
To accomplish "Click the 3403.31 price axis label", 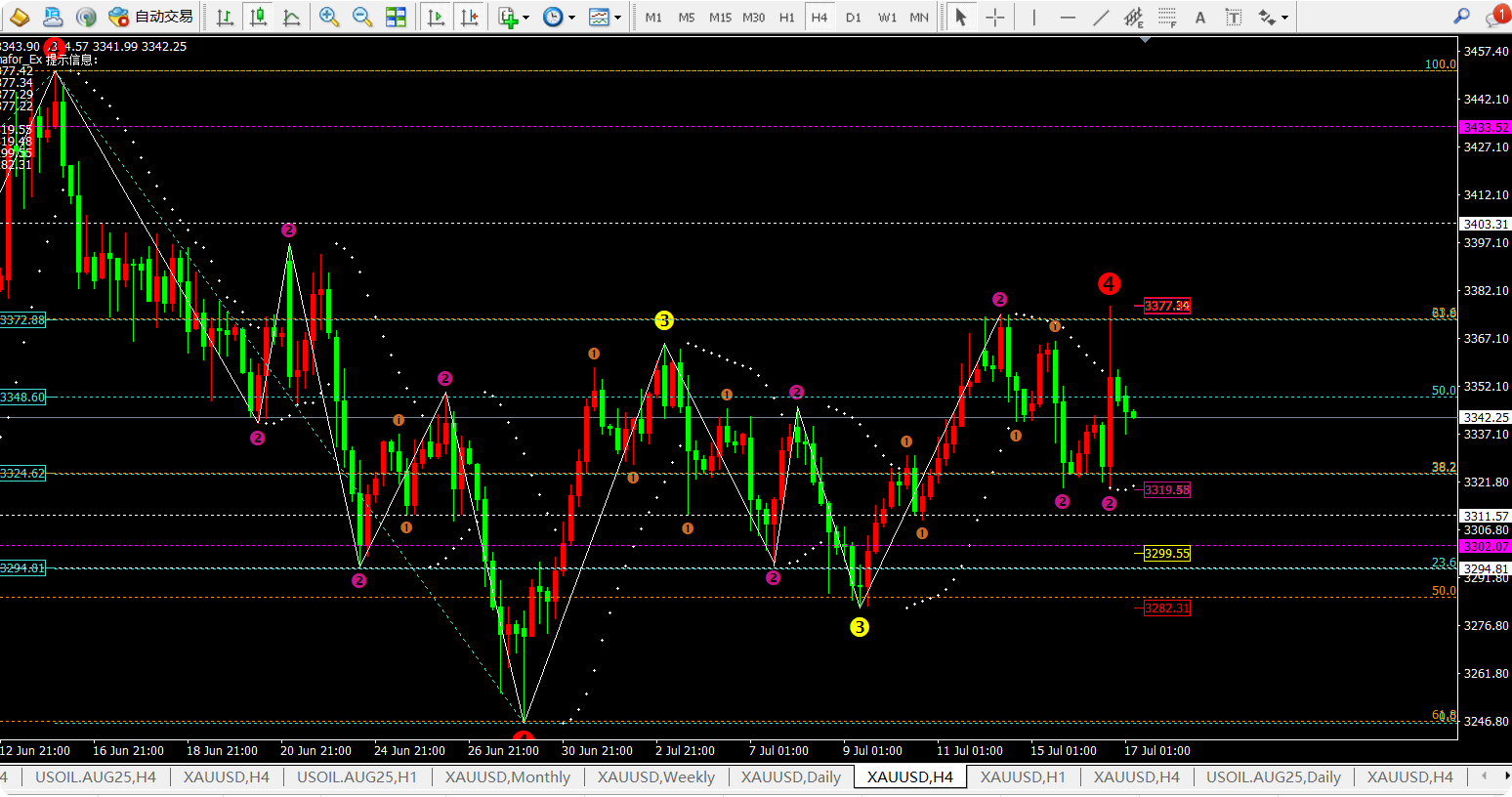I will [x=1486, y=225].
